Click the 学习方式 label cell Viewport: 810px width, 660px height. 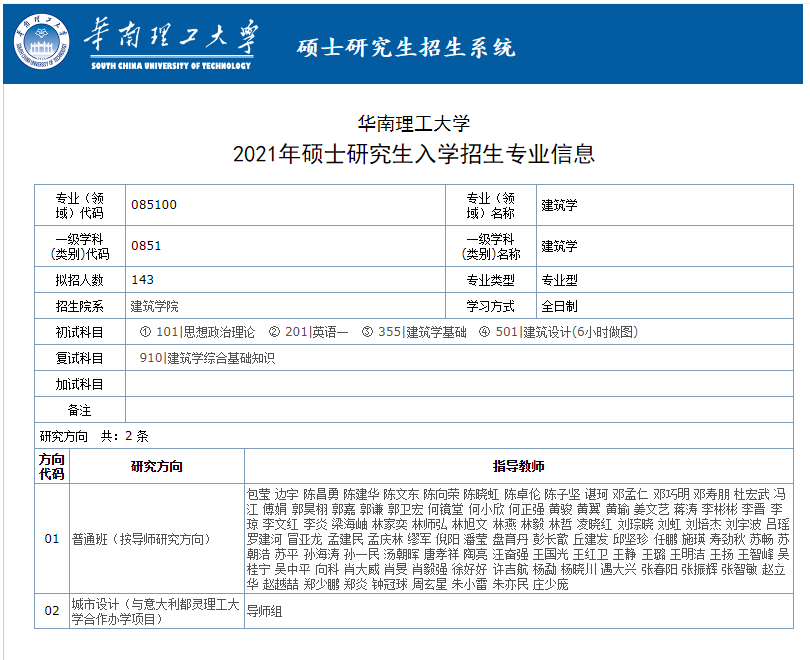(491, 306)
